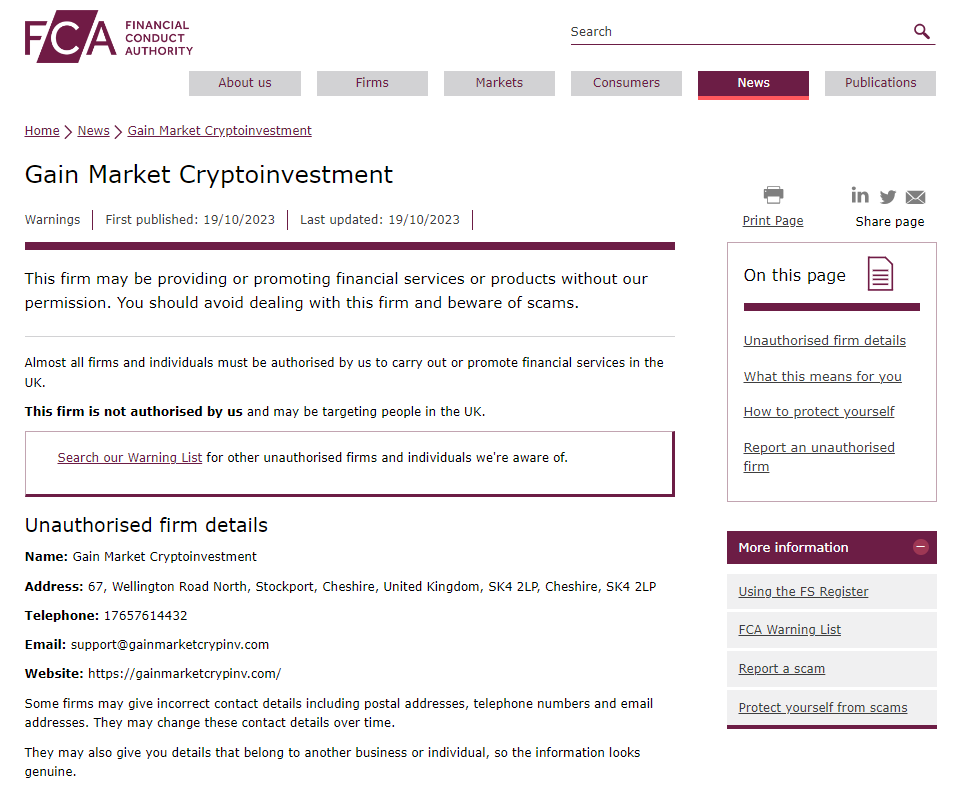Collapse the More information section
The image size is (957, 788).
click(921, 547)
